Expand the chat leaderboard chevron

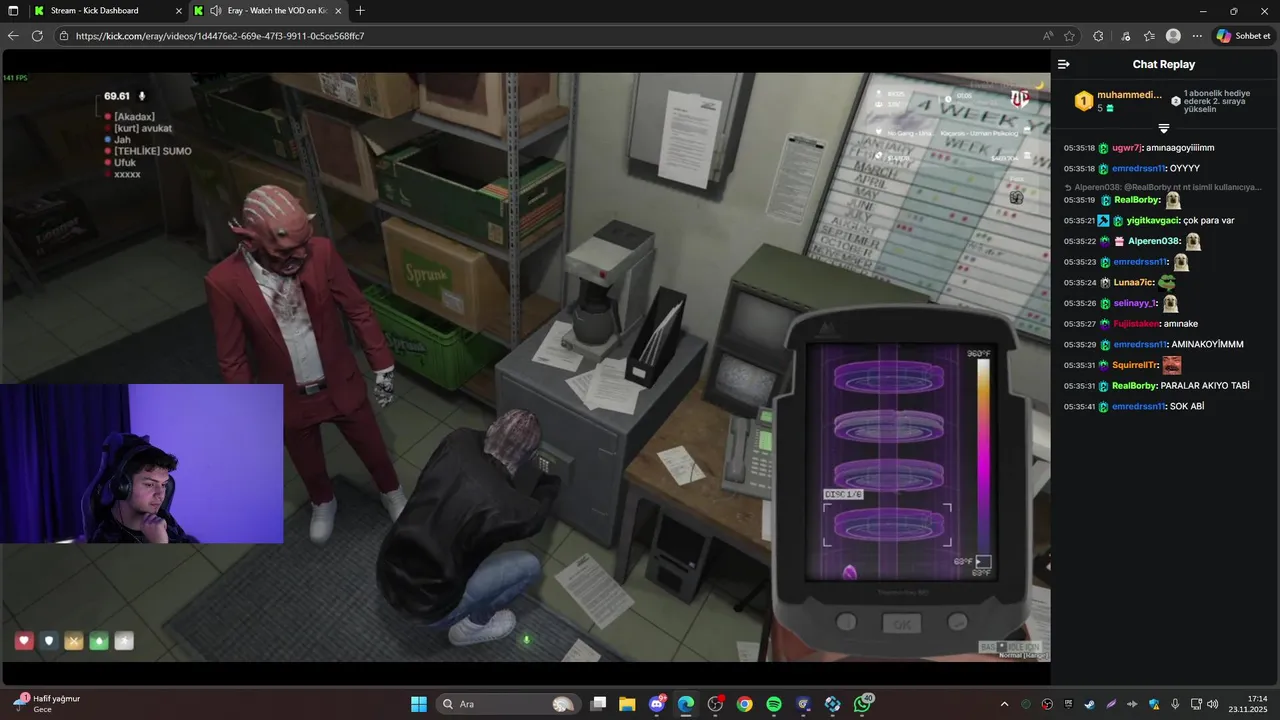[1164, 128]
